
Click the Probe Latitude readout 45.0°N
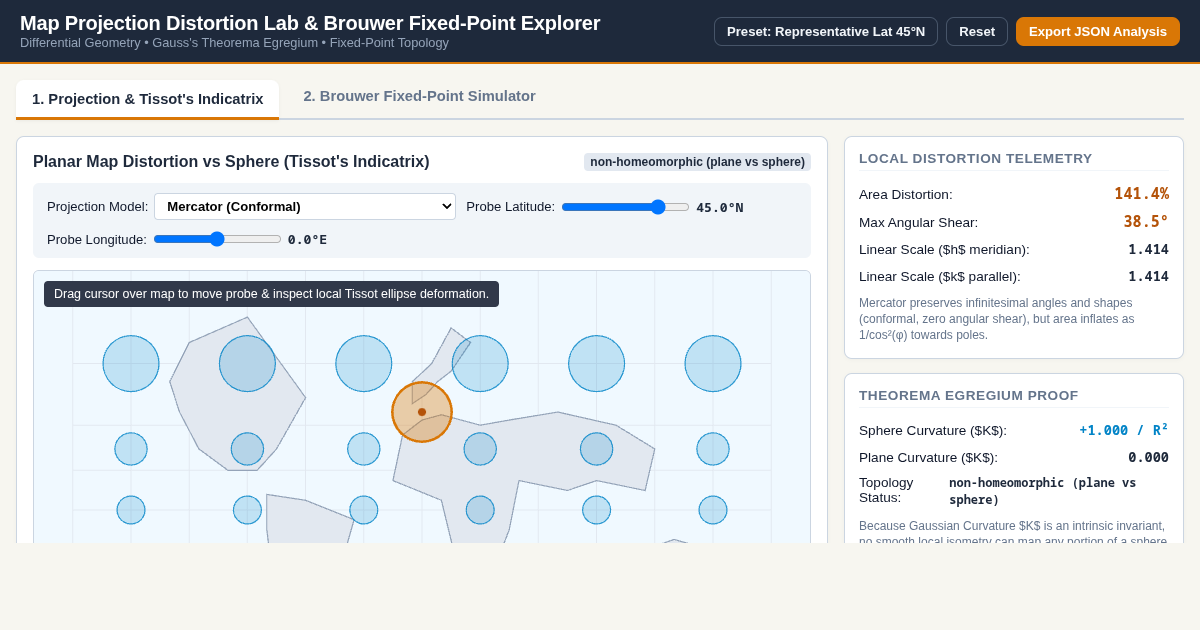pos(720,208)
